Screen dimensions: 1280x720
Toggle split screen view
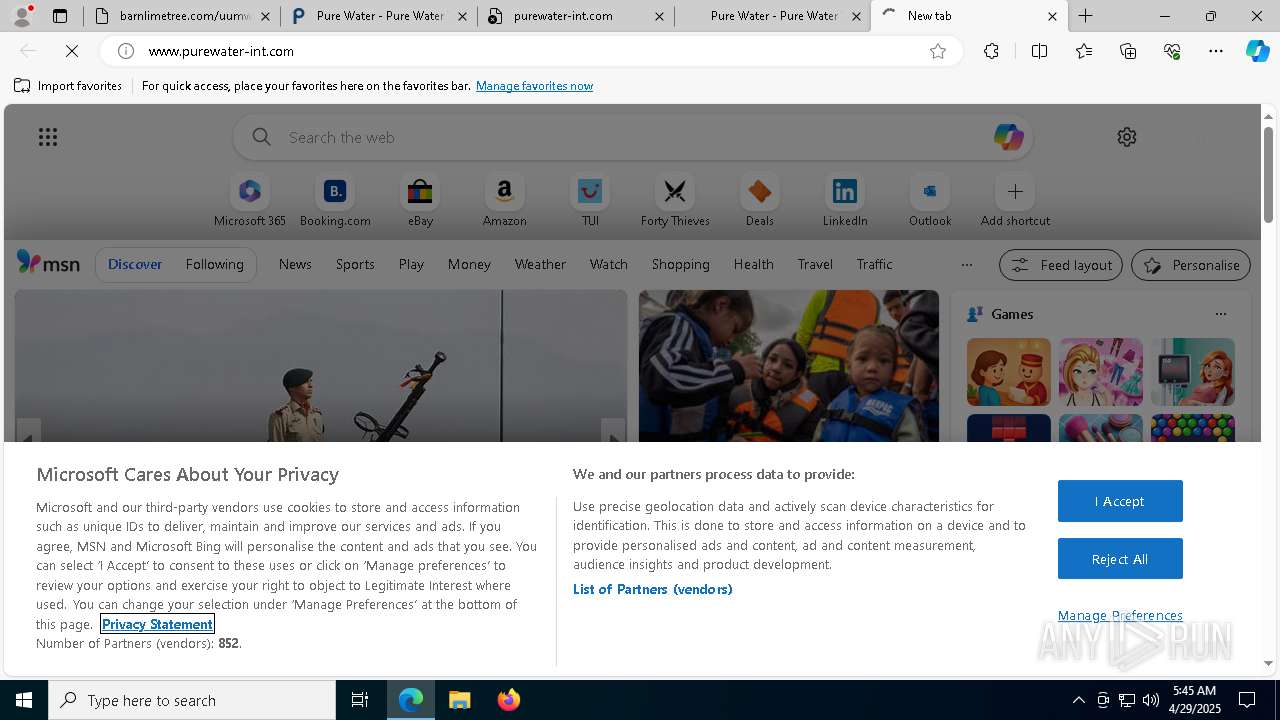[x=1039, y=51]
